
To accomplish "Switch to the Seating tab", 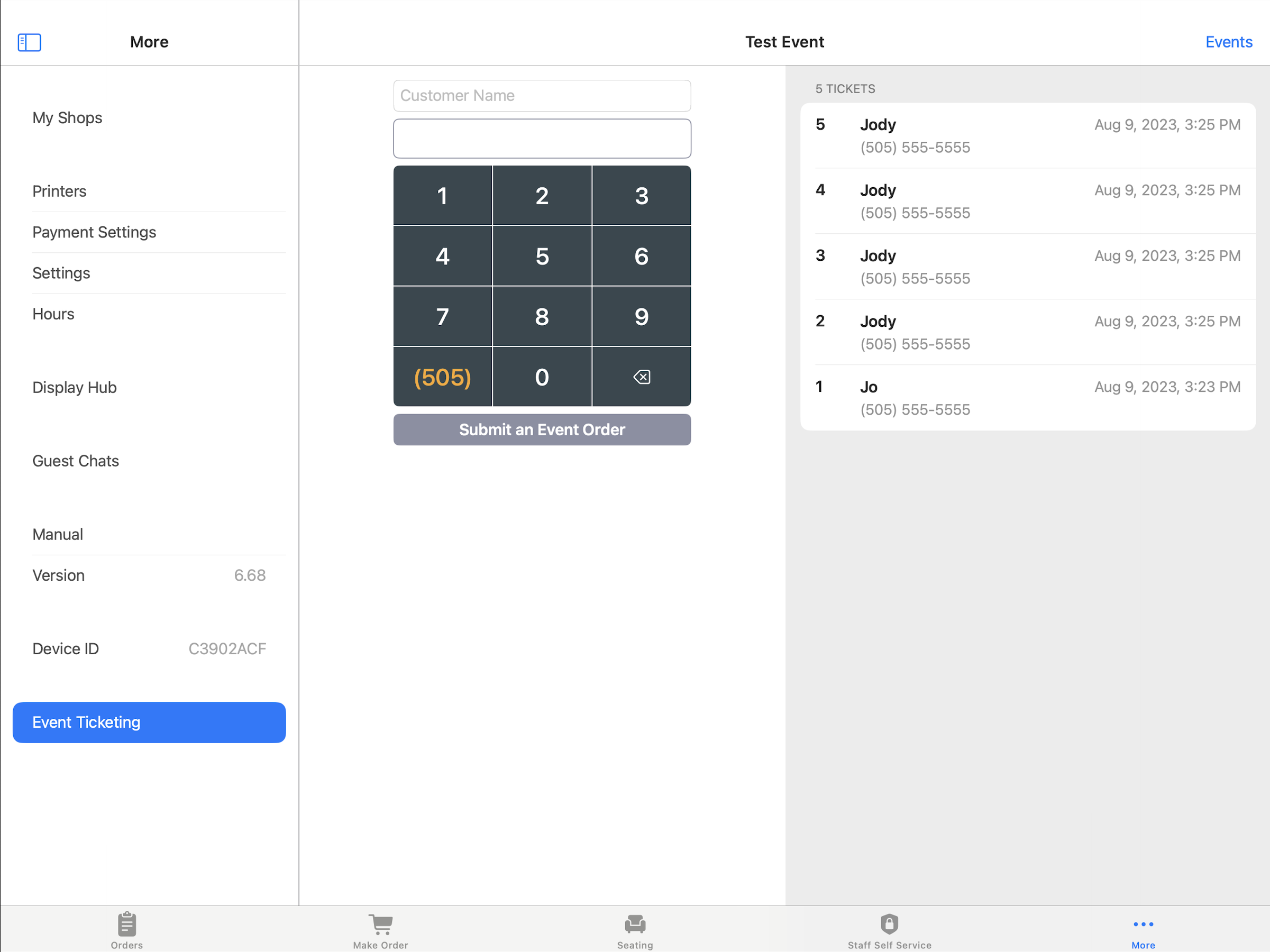I will coord(635,930).
